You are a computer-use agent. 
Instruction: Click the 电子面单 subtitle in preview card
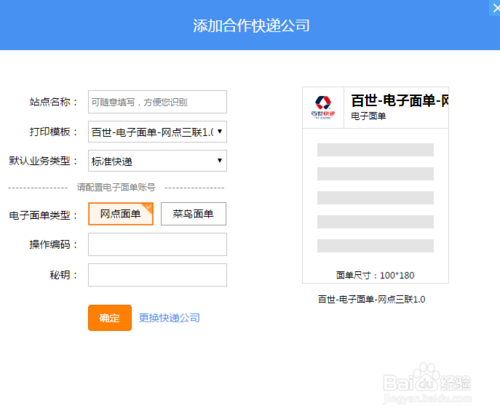coord(368,116)
